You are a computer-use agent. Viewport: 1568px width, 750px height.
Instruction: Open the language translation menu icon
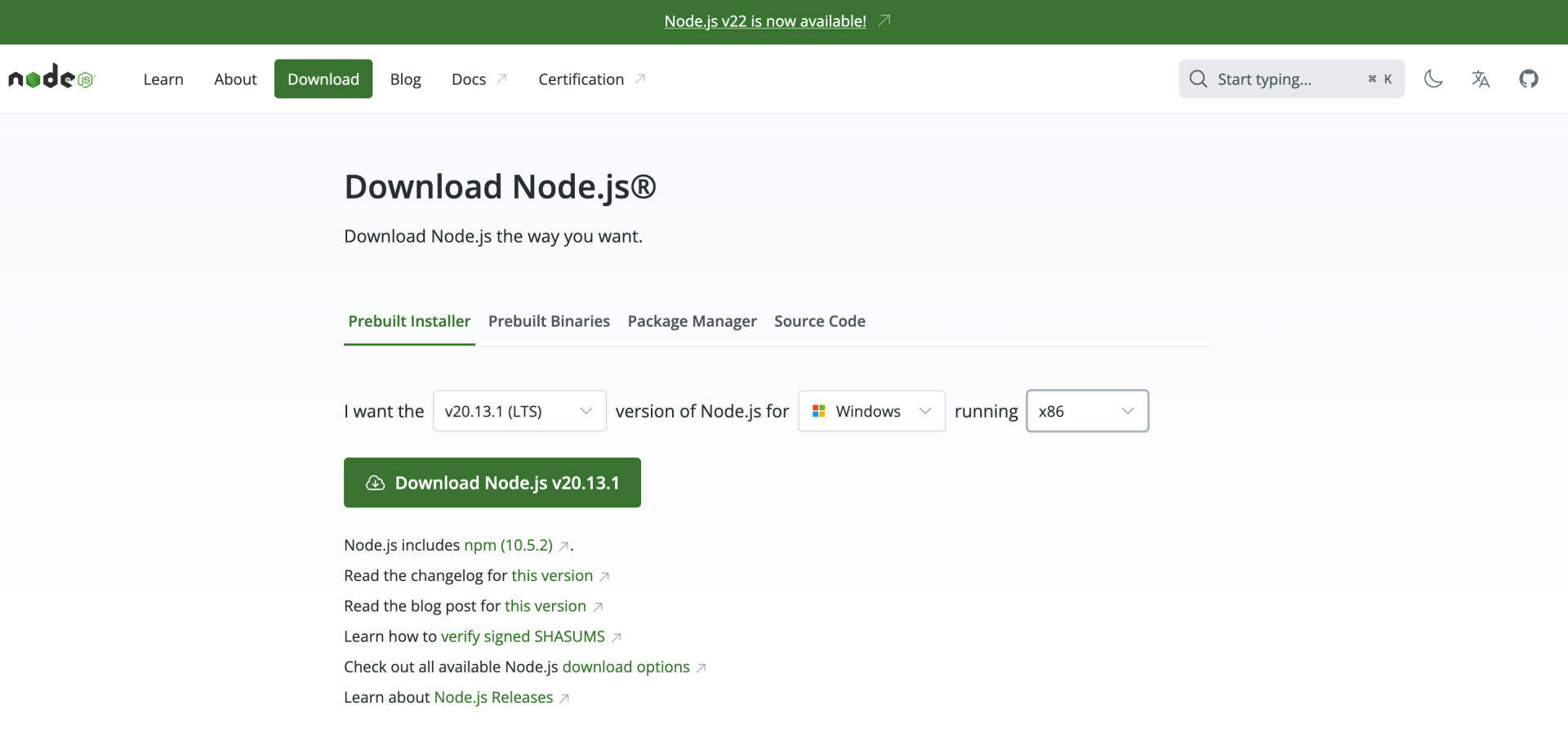pyautogui.click(x=1481, y=78)
